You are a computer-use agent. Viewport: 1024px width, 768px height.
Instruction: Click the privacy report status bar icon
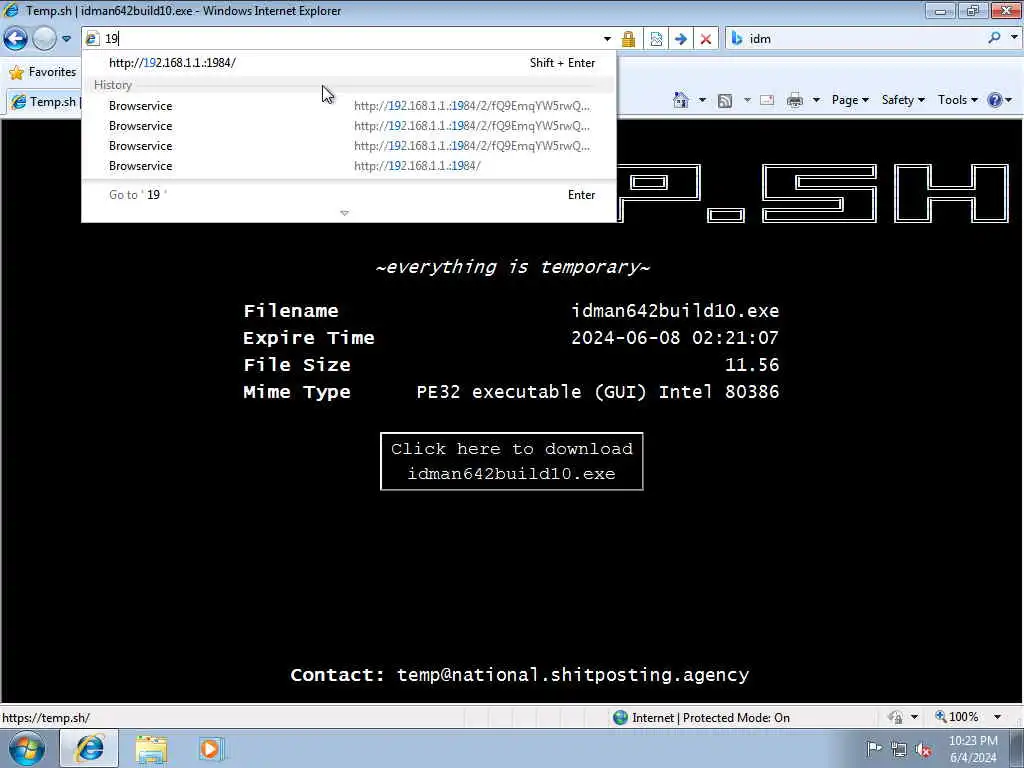[x=896, y=717]
